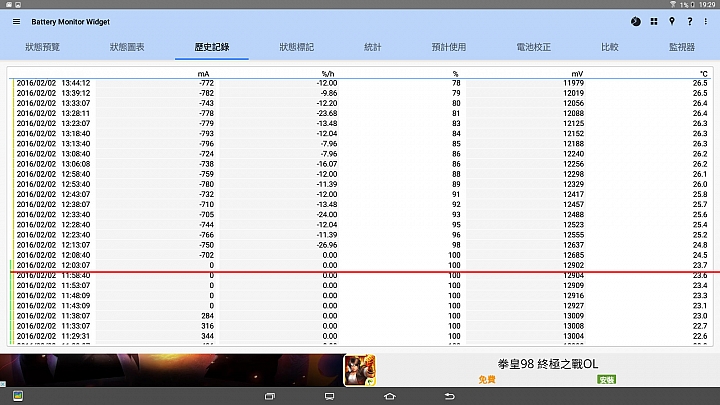Select the row timestamped 12:58:40
720x405 pixels.
(360, 174)
